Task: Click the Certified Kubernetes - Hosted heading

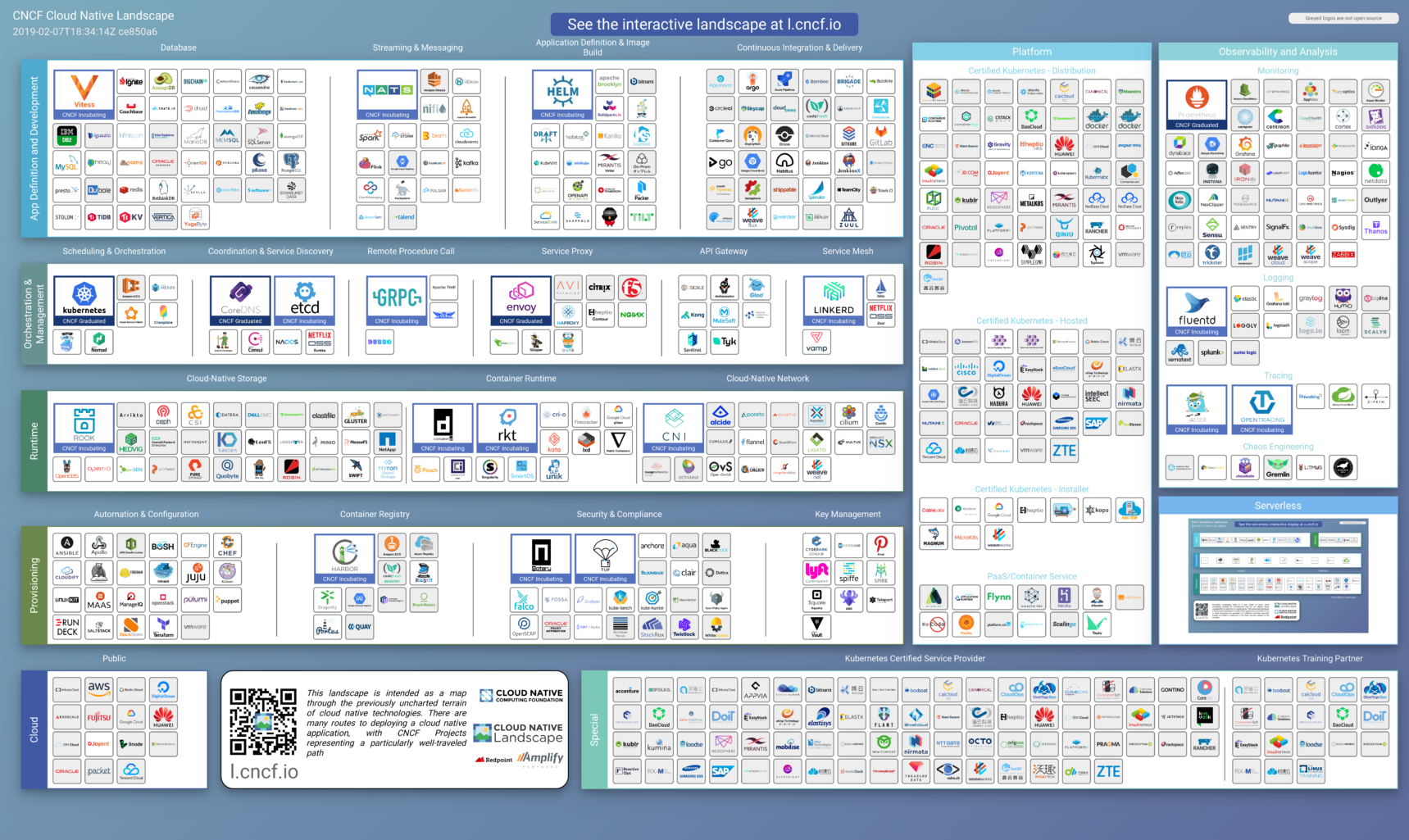Action: point(1032,321)
